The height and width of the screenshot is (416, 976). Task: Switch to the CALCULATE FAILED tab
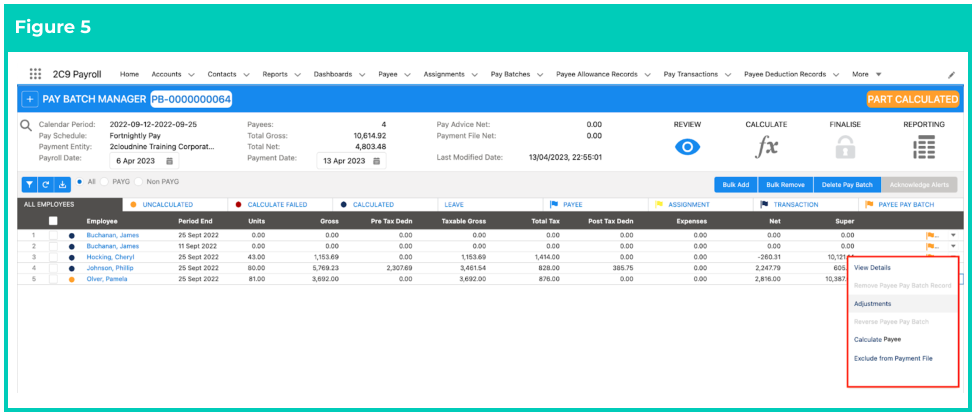280,204
